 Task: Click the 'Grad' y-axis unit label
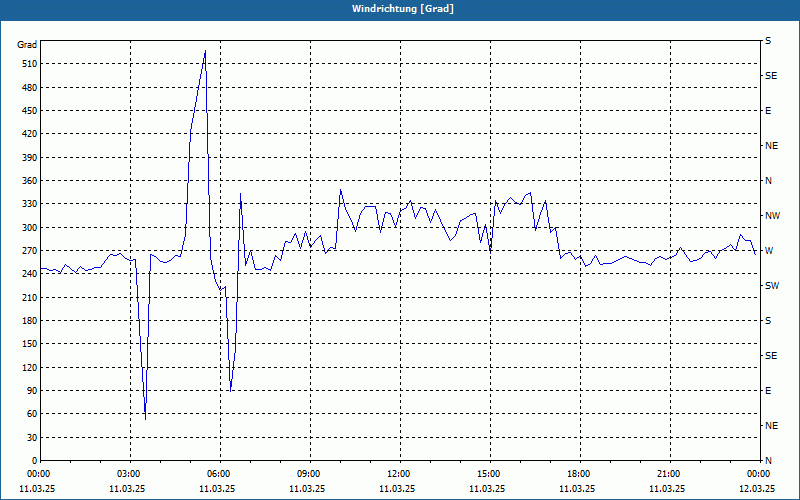[27, 45]
